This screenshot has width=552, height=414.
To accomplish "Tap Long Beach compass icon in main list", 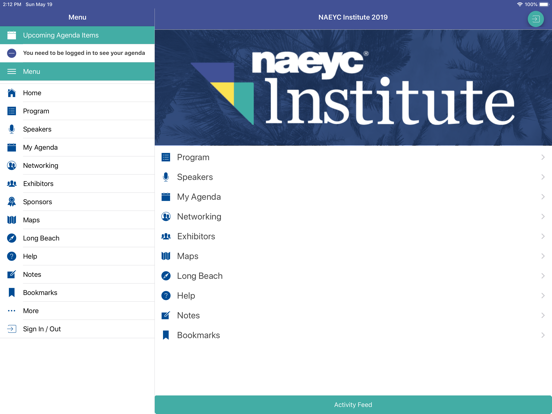I will [166, 276].
